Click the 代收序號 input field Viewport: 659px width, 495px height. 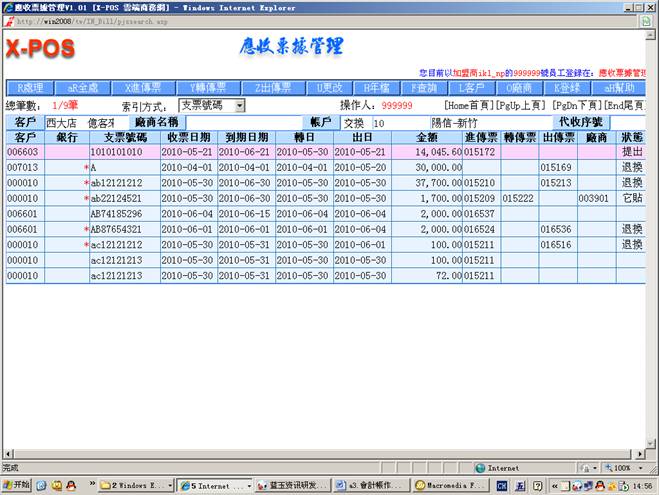pyautogui.click(x=626, y=122)
